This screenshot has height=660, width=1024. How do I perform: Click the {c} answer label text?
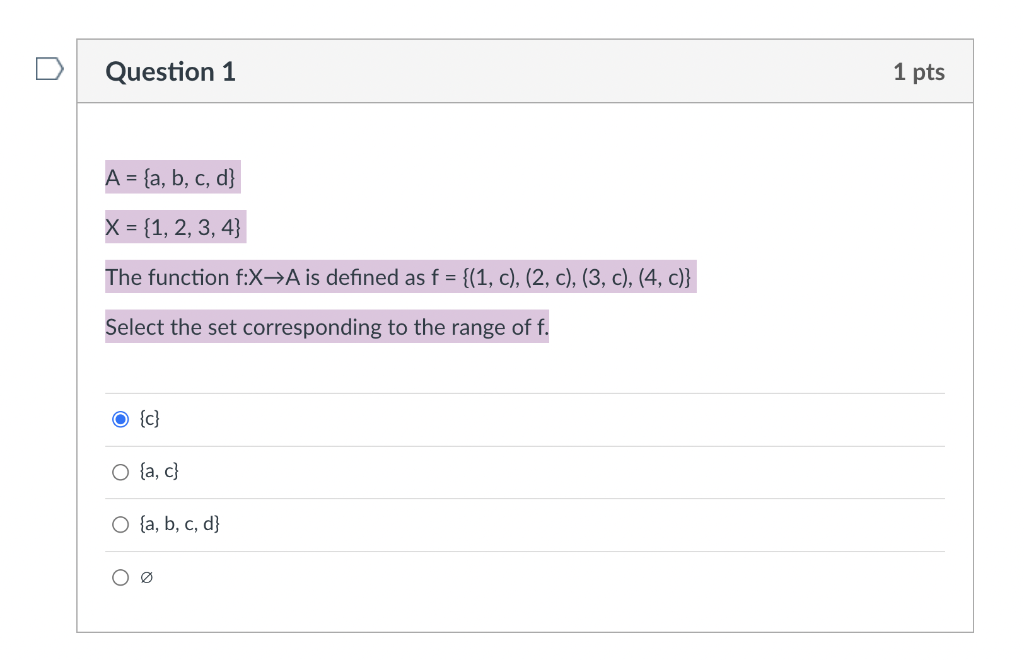pos(150,418)
